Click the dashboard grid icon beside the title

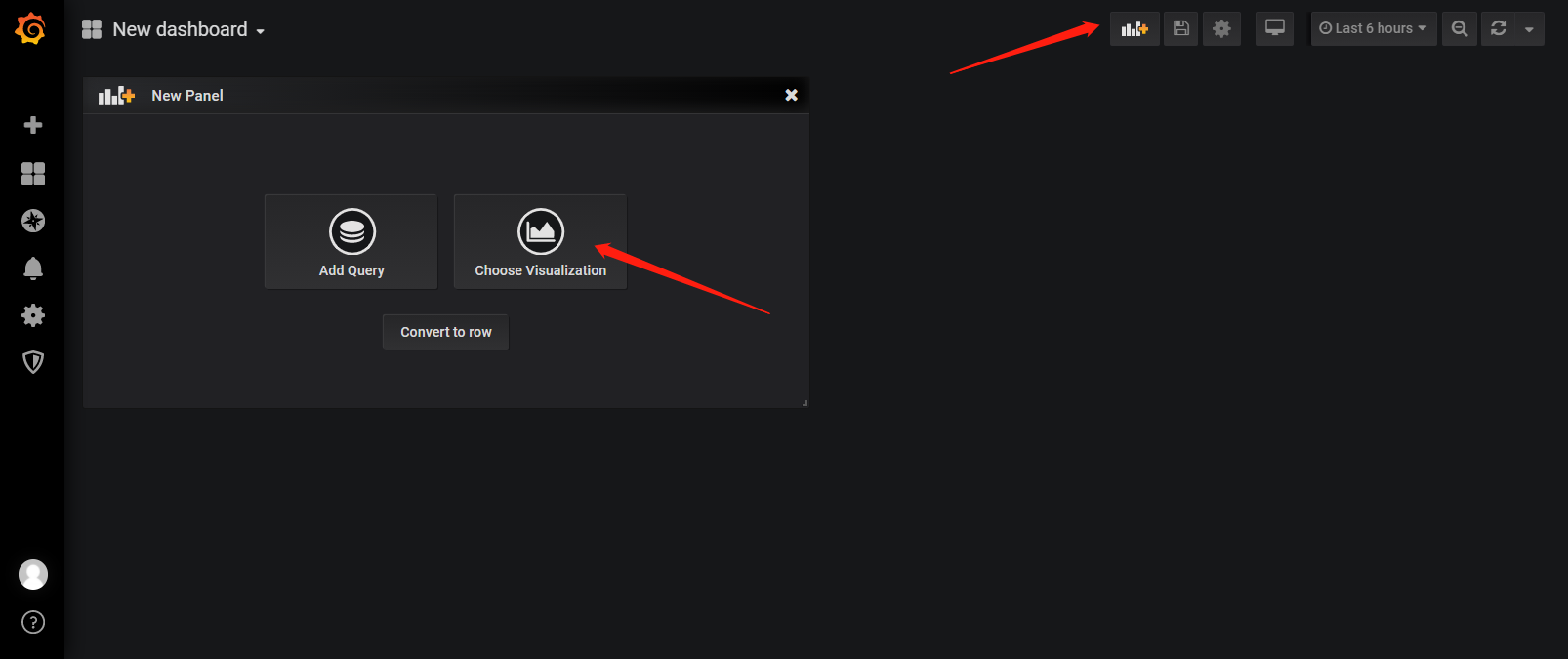[x=92, y=29]
